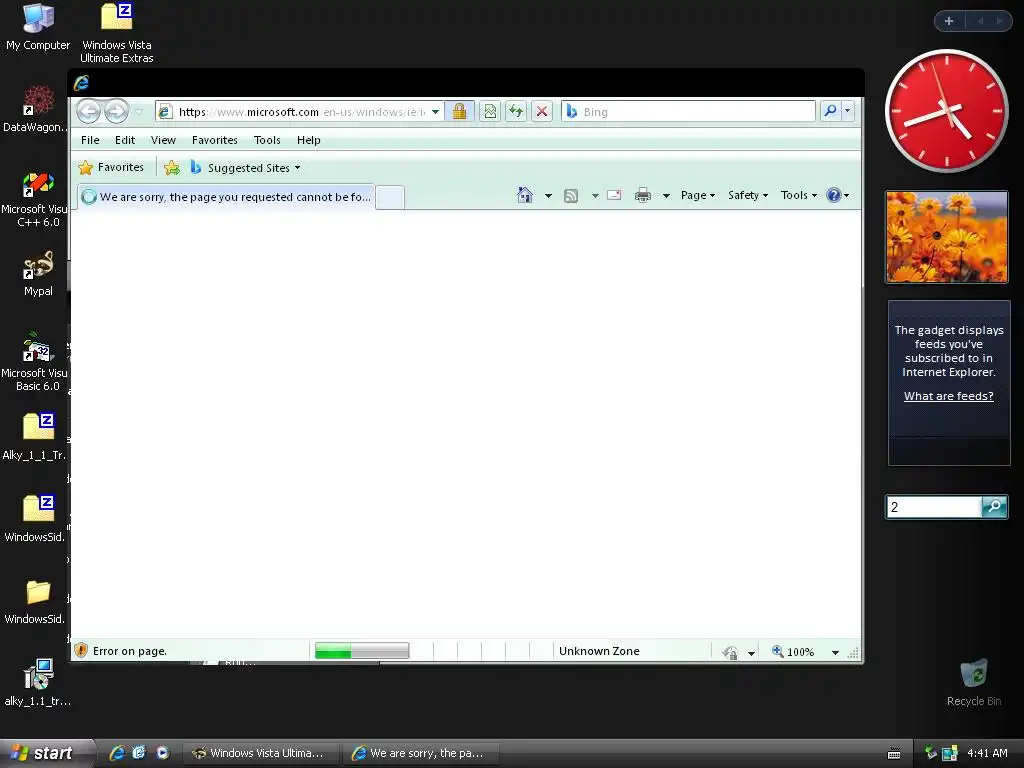Refresh the page with the green arrows icon
Screen dimensions: 1024x768
tap(516, 112)
